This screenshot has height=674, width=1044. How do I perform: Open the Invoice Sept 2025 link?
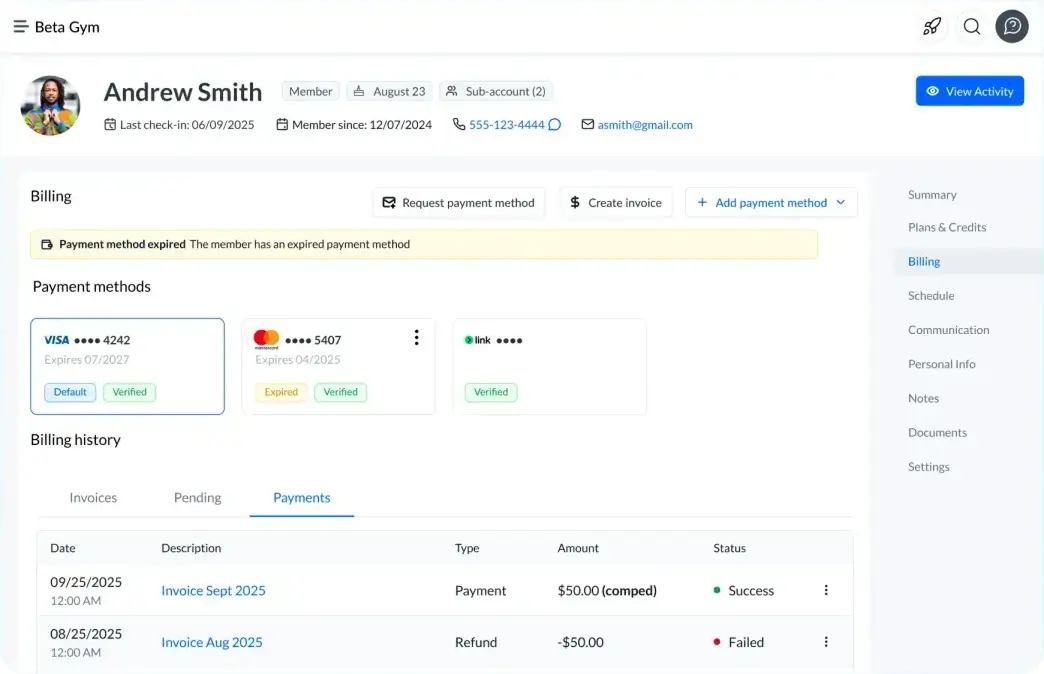[x=213, y=590]
